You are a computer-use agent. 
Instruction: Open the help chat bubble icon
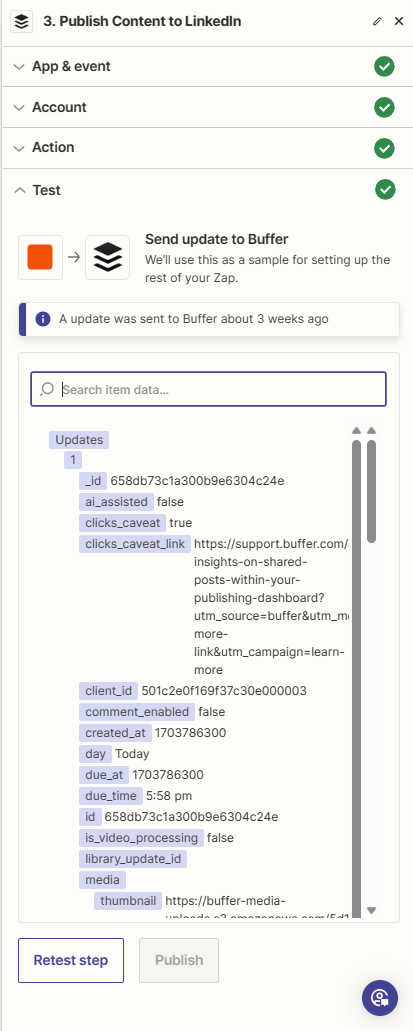(x=379, y=997)
